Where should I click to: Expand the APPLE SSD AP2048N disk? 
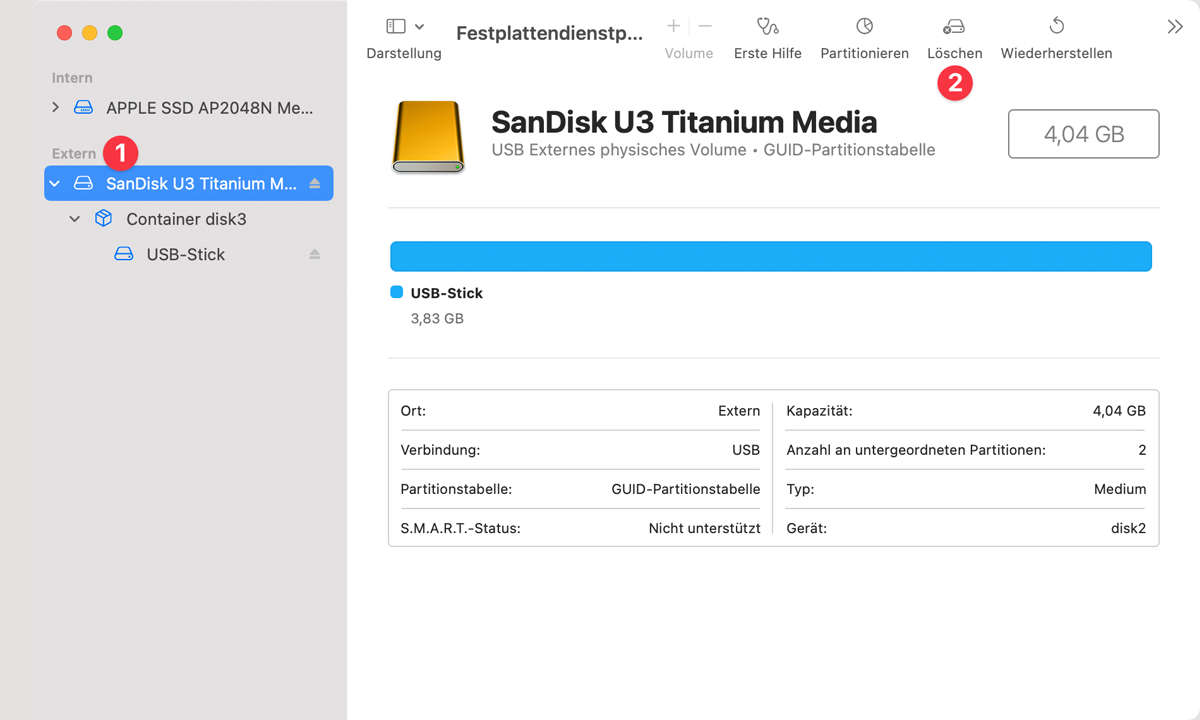55,107
